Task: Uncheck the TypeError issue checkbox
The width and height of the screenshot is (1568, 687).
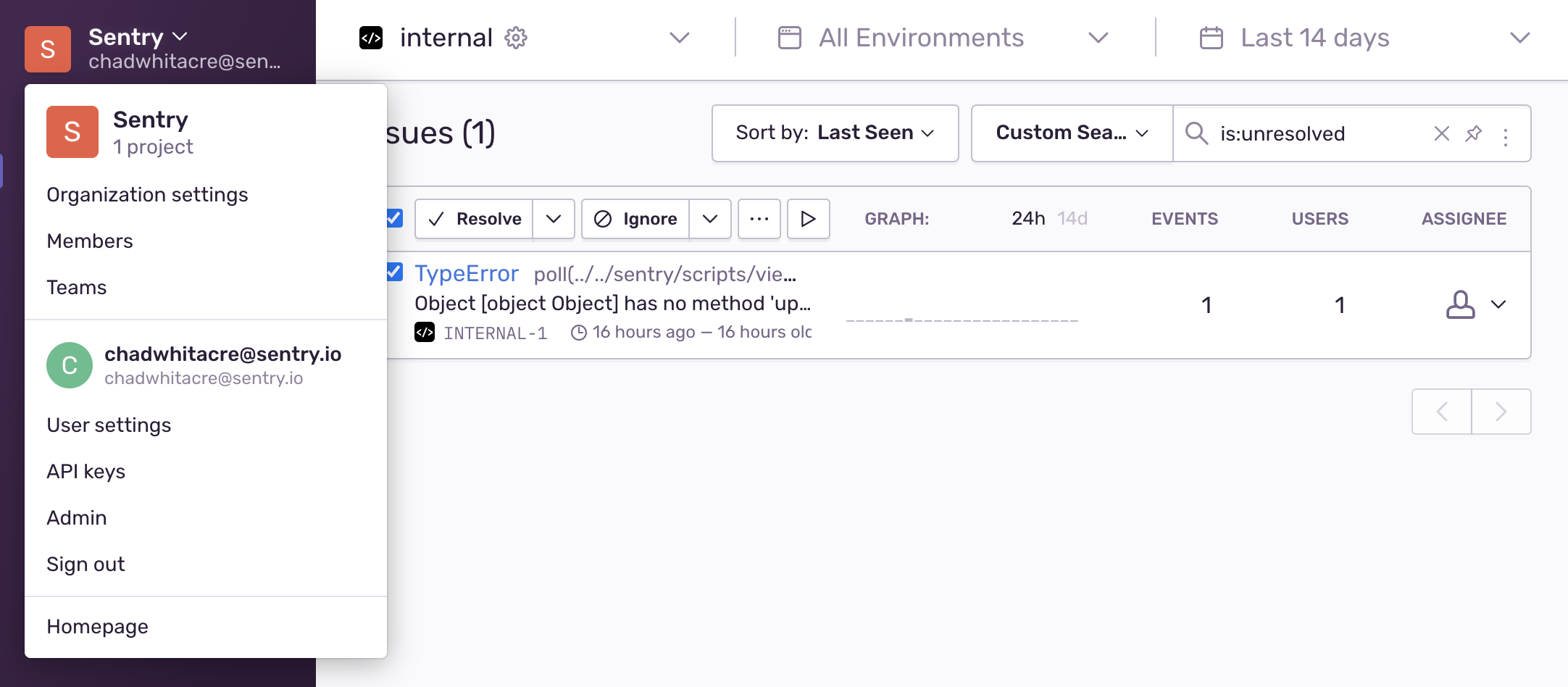Action: pos(395,272)
